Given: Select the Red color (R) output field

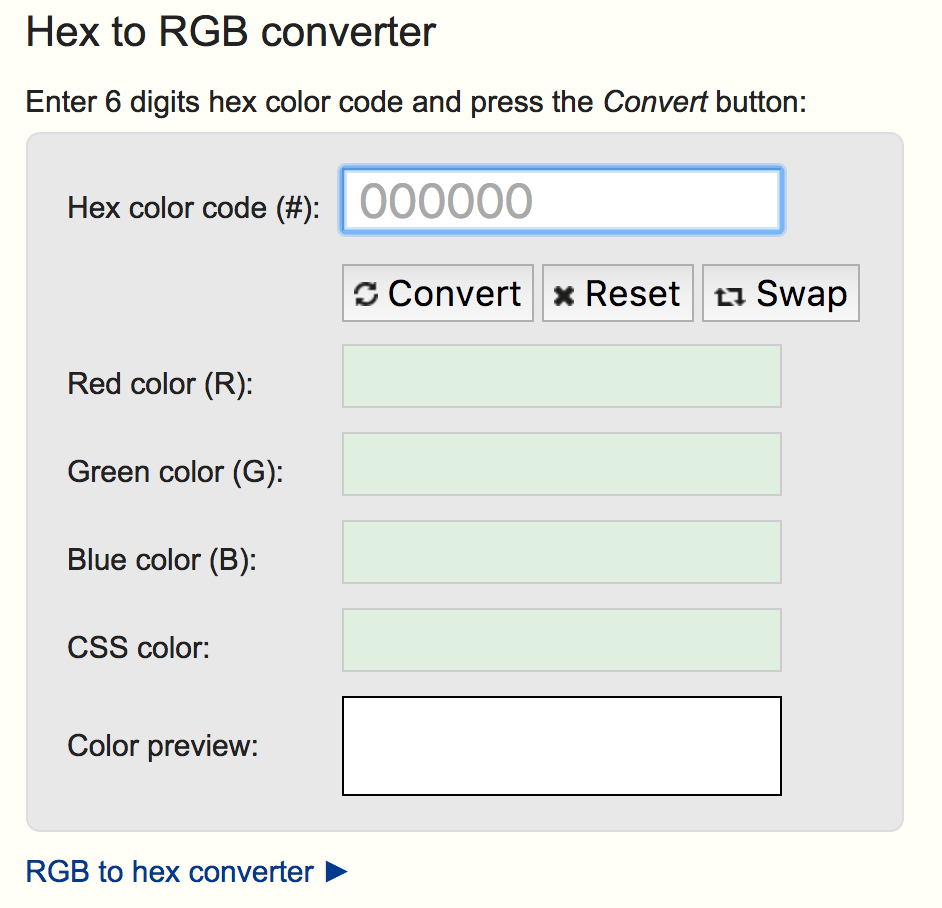Looking at the screenshot, I should pos(561,375).
